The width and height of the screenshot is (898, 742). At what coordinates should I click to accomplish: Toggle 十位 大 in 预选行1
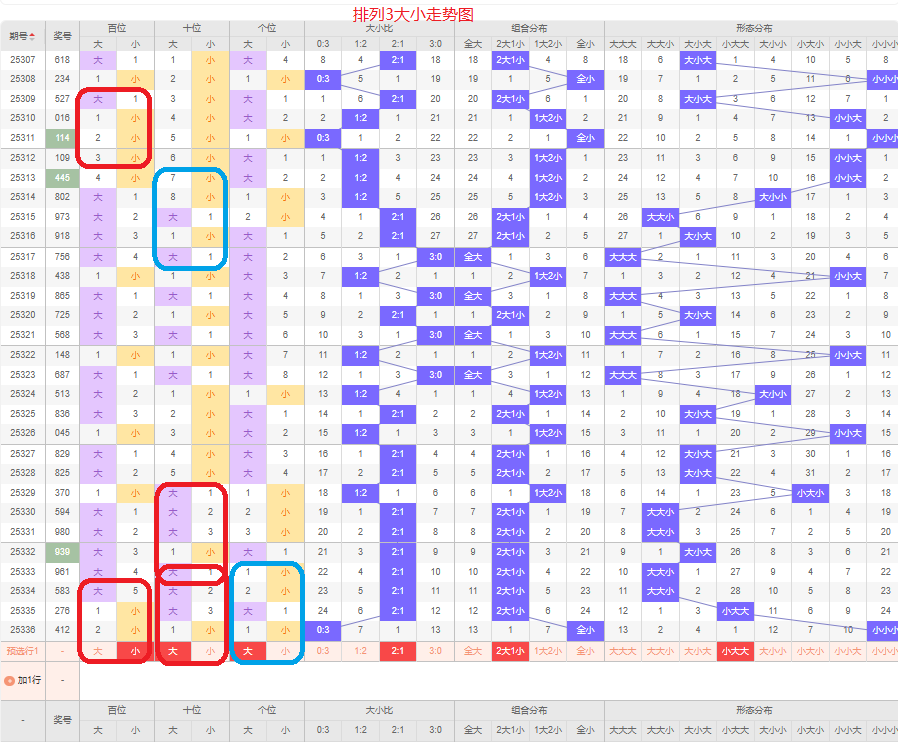173,651
